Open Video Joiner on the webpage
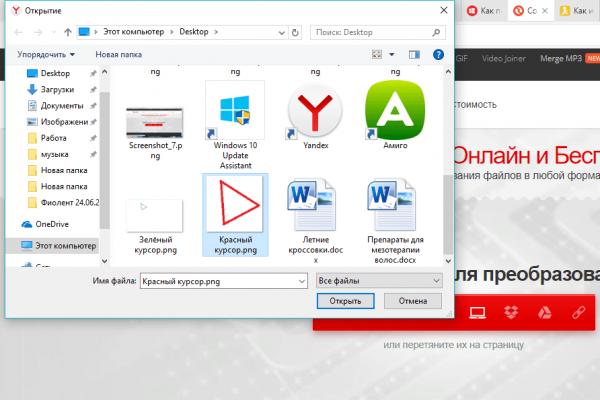600x400 pixels. click(503, 59)
